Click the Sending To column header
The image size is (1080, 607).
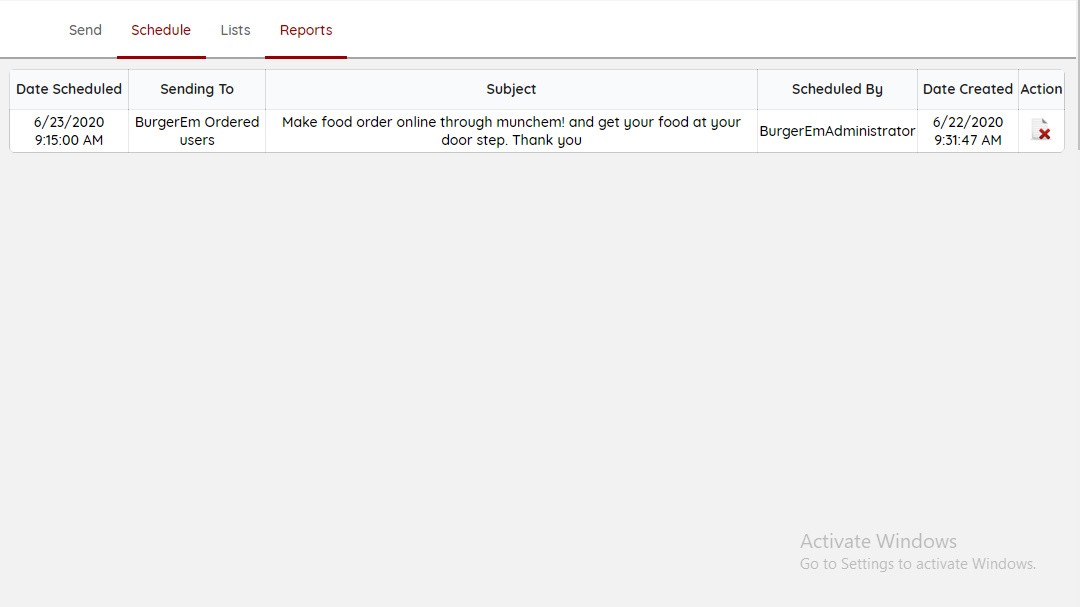click(197, 89)
